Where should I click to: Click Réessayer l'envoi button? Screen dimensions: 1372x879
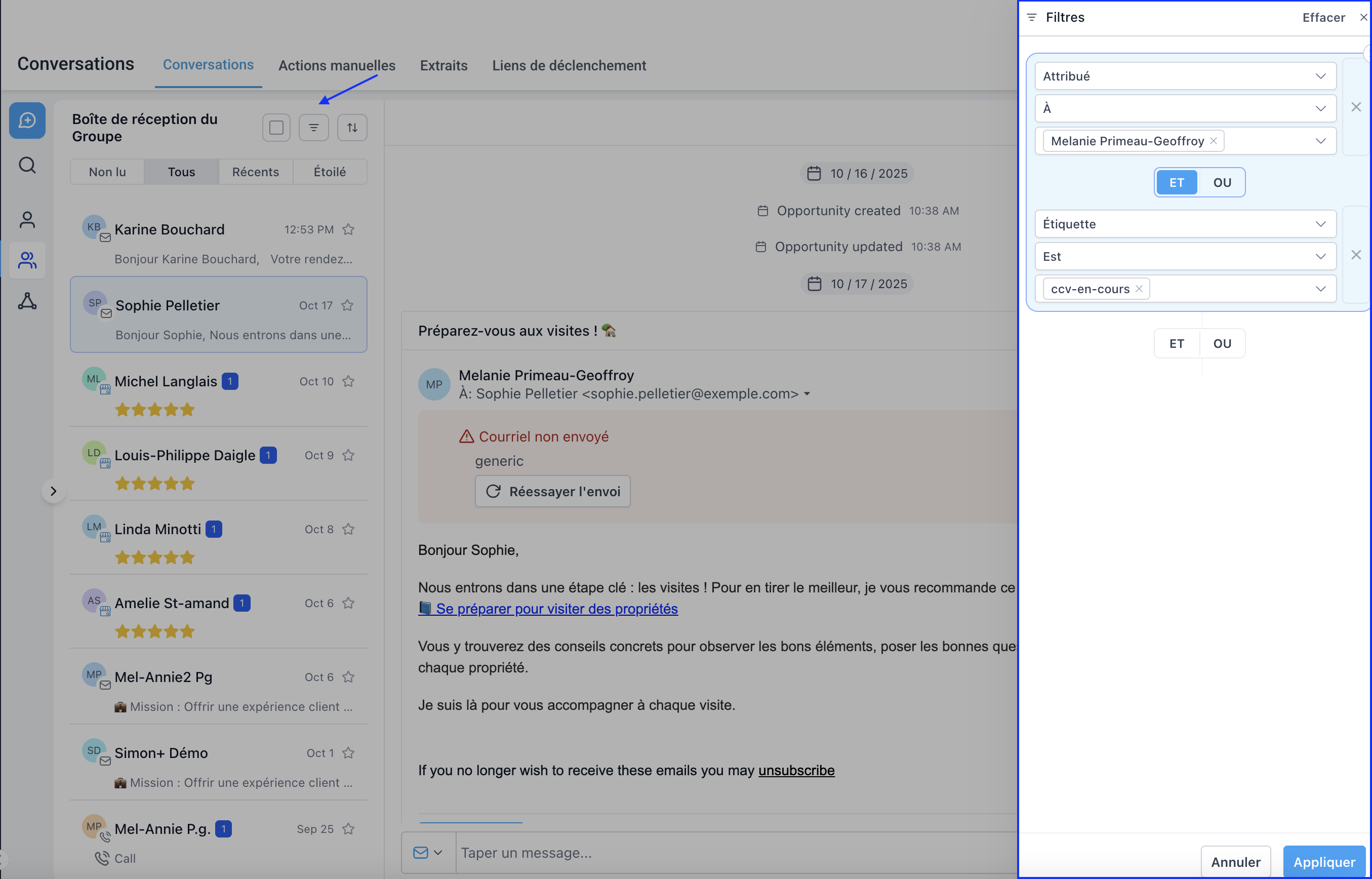(552, 492)
